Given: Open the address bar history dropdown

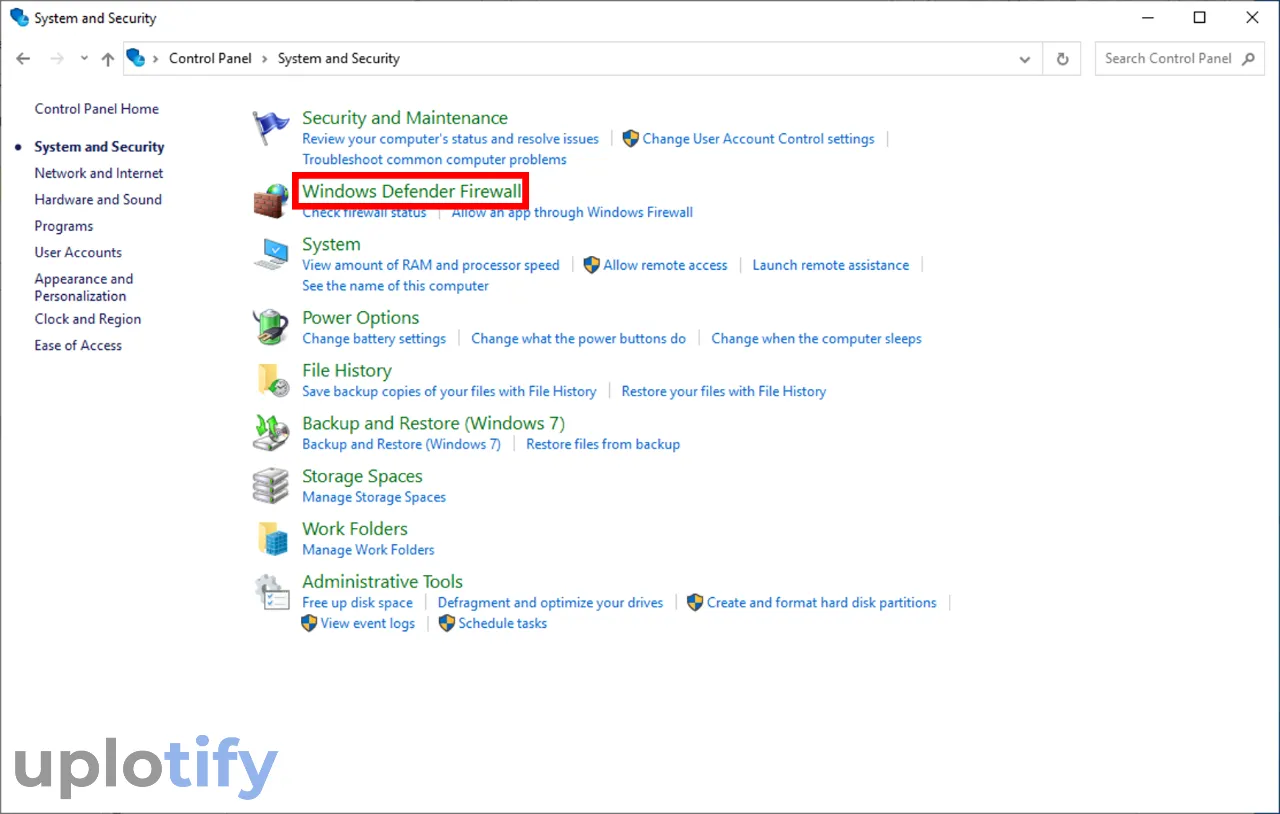Looking at the screenshot, I should [x=1025, y=59].
